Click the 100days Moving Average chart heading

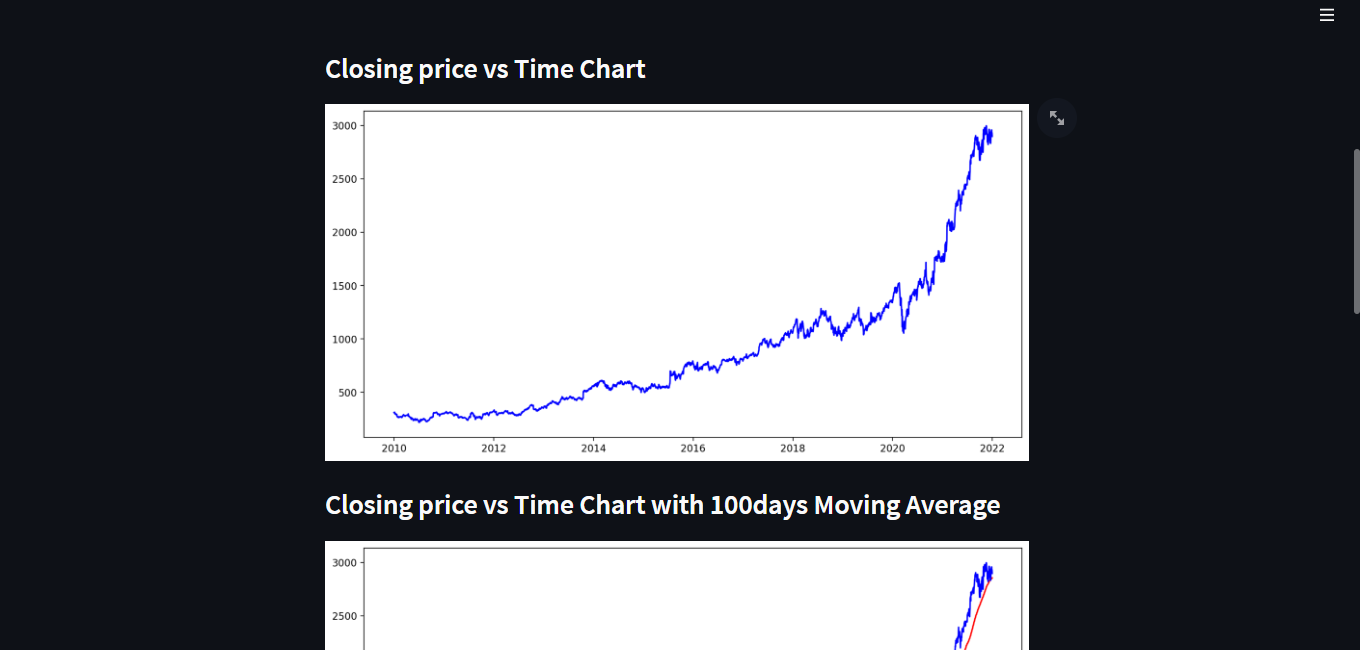tap(662, 505)
